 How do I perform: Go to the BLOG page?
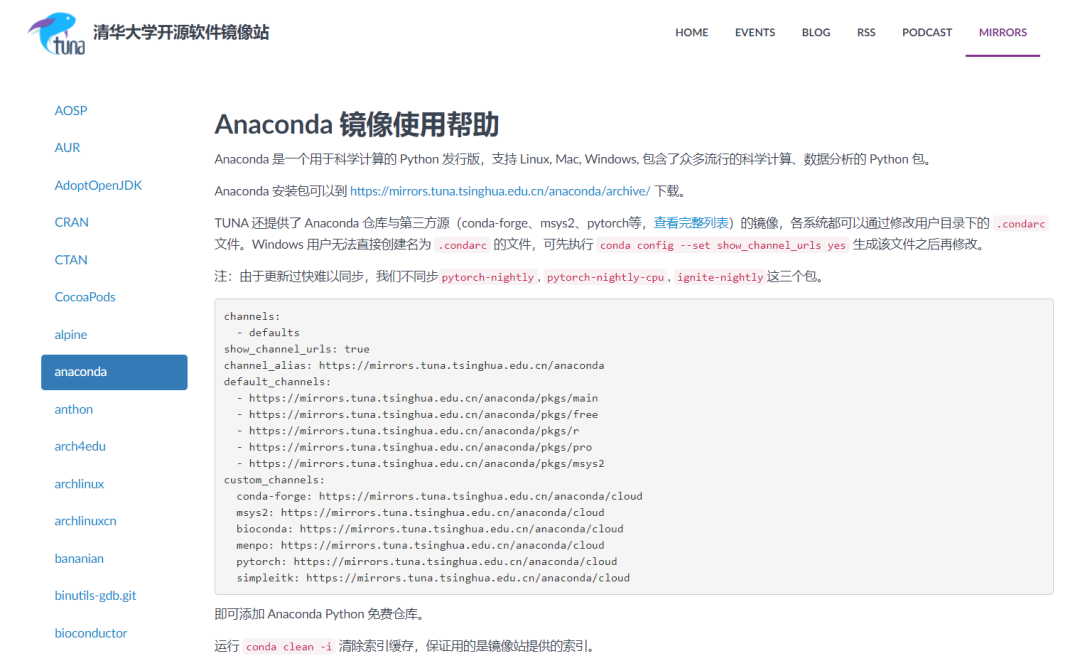coord(816,32)
